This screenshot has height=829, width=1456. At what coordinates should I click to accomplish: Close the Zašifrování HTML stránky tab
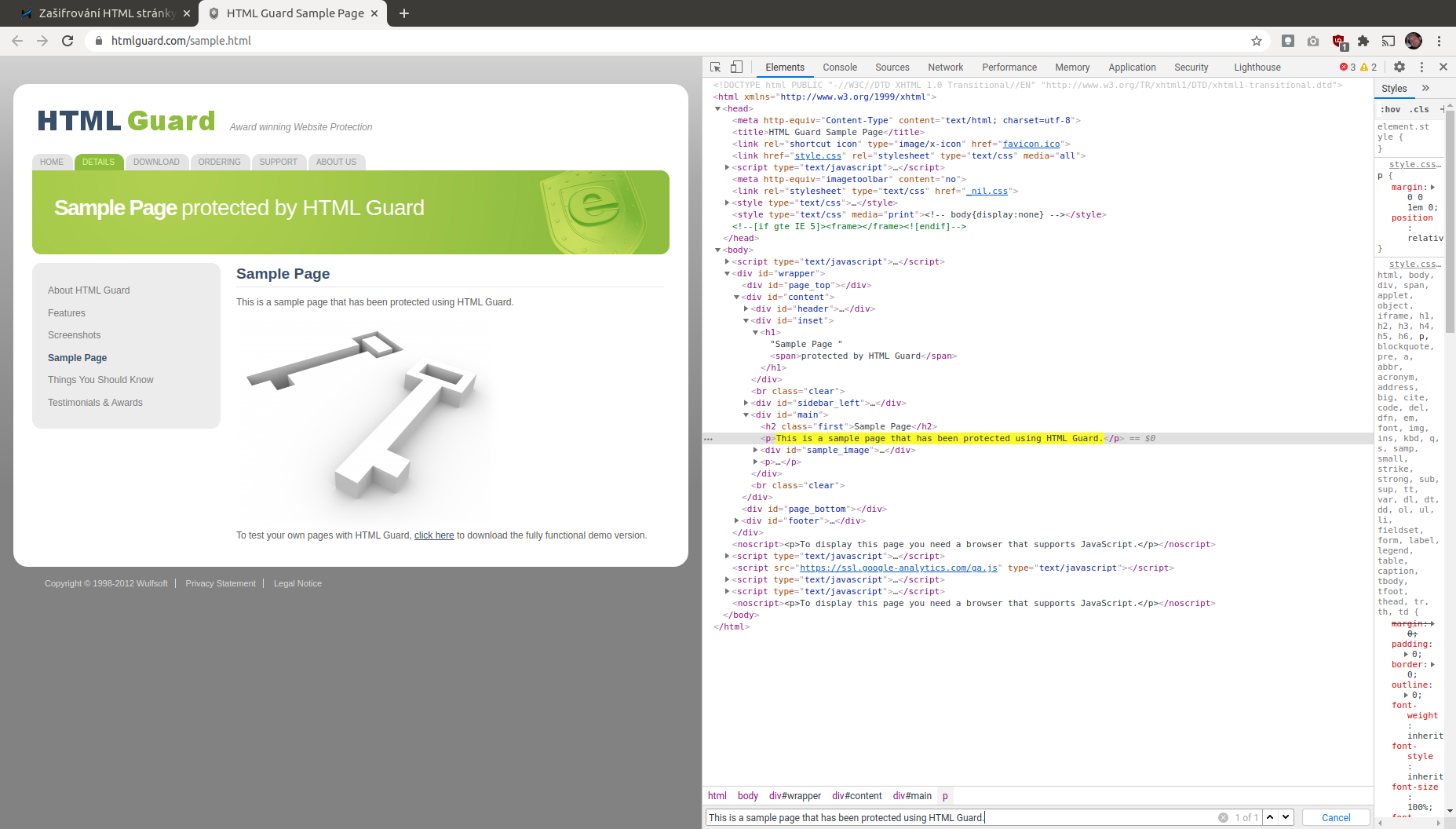click(187, 13)
